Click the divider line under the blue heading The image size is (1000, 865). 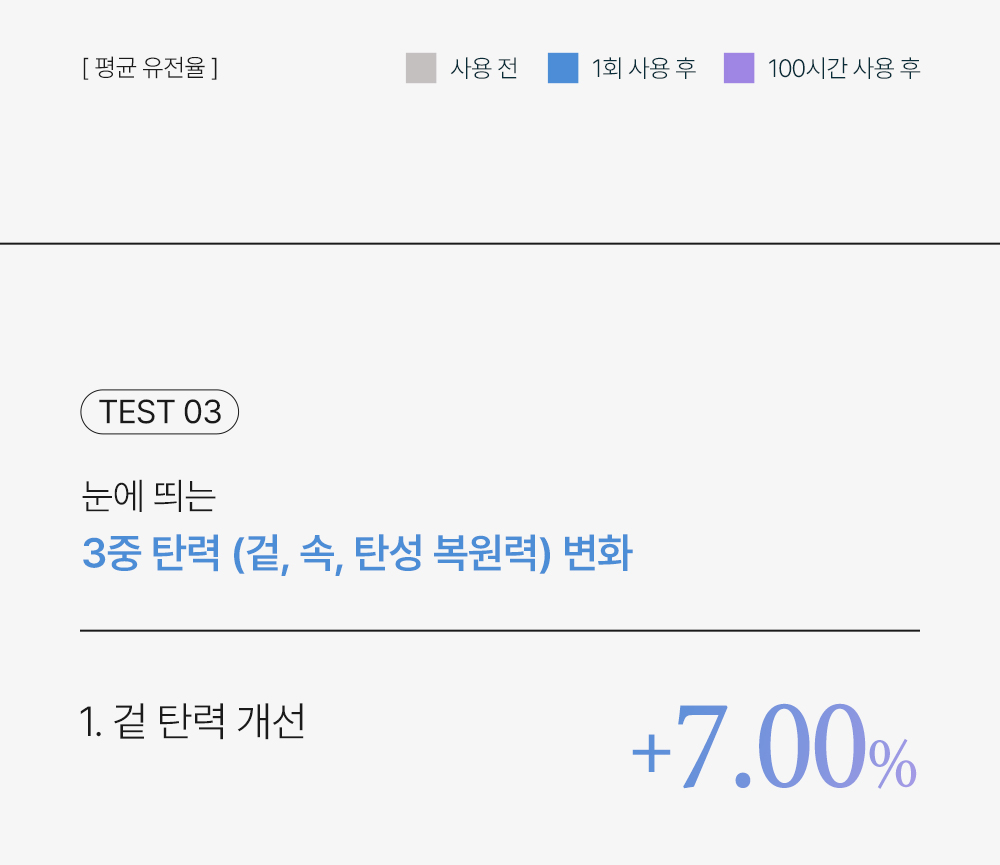click(500, 631)
